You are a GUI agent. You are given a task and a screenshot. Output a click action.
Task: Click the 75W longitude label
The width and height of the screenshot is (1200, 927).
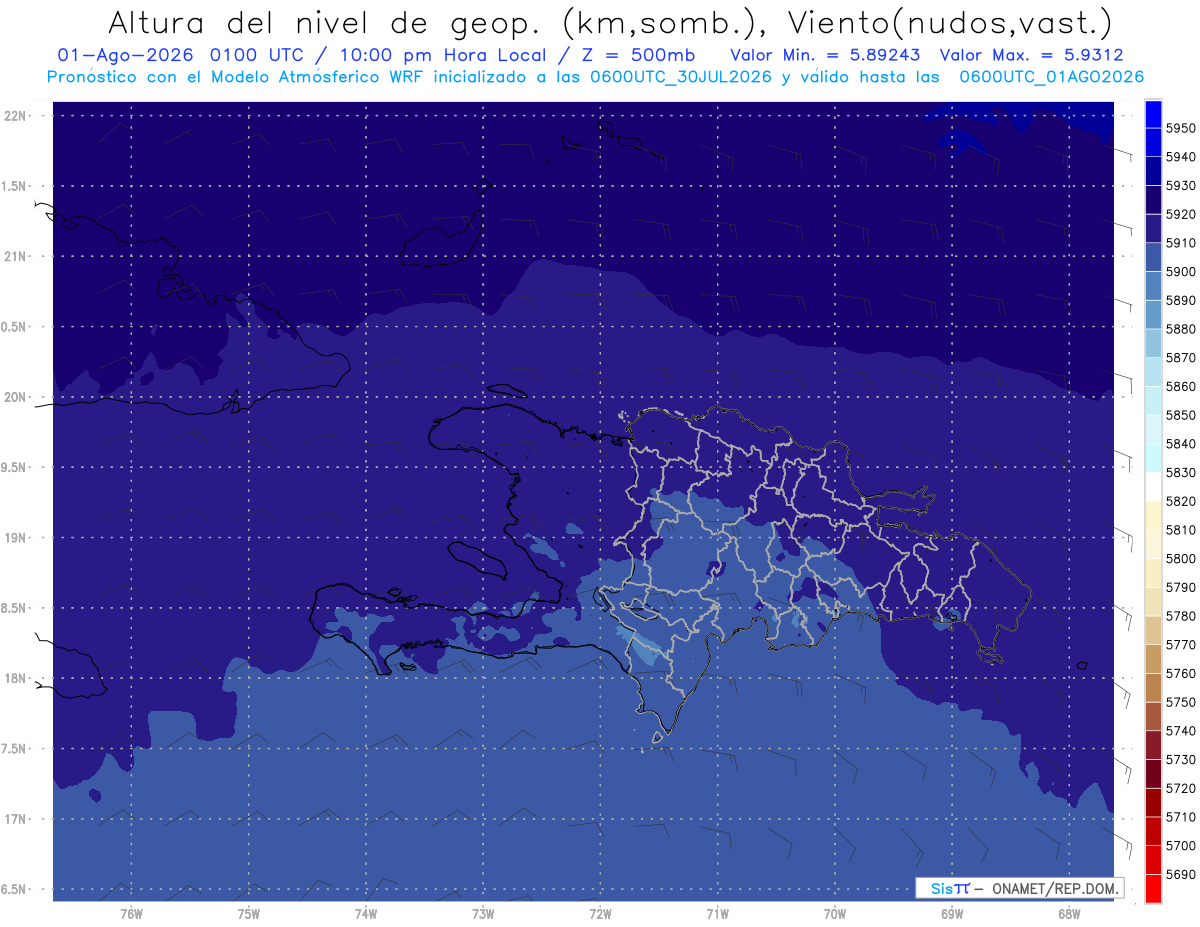[x=248, y=914]
